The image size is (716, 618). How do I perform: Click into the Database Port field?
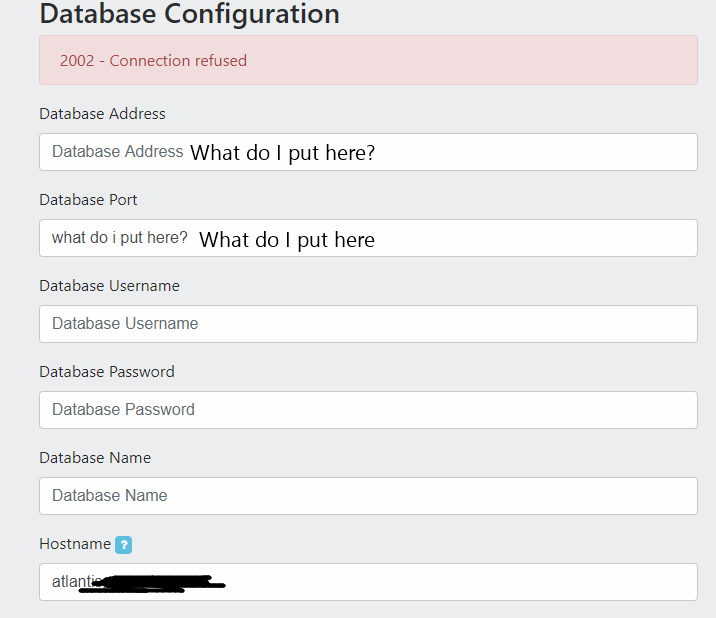pyautogui.click(x=540, y=238)
